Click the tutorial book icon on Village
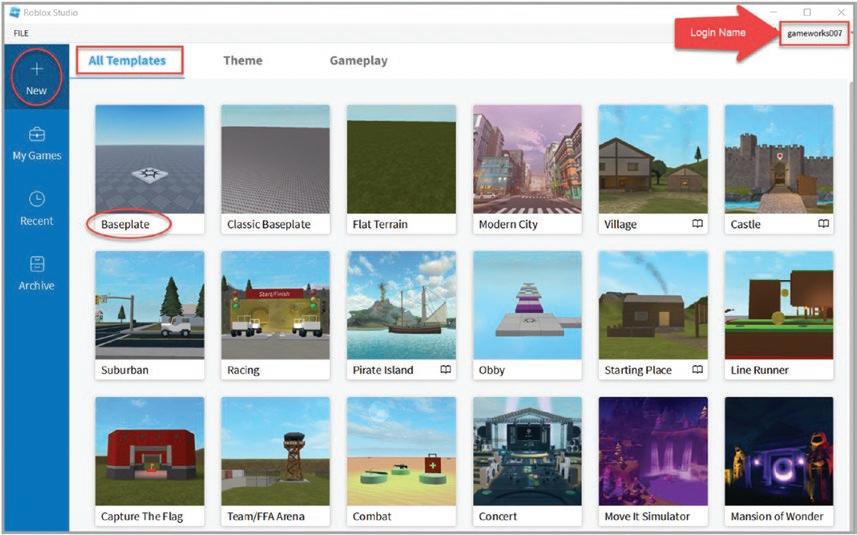The height and width of the screenshot is (535, 857). pos(697,224)
